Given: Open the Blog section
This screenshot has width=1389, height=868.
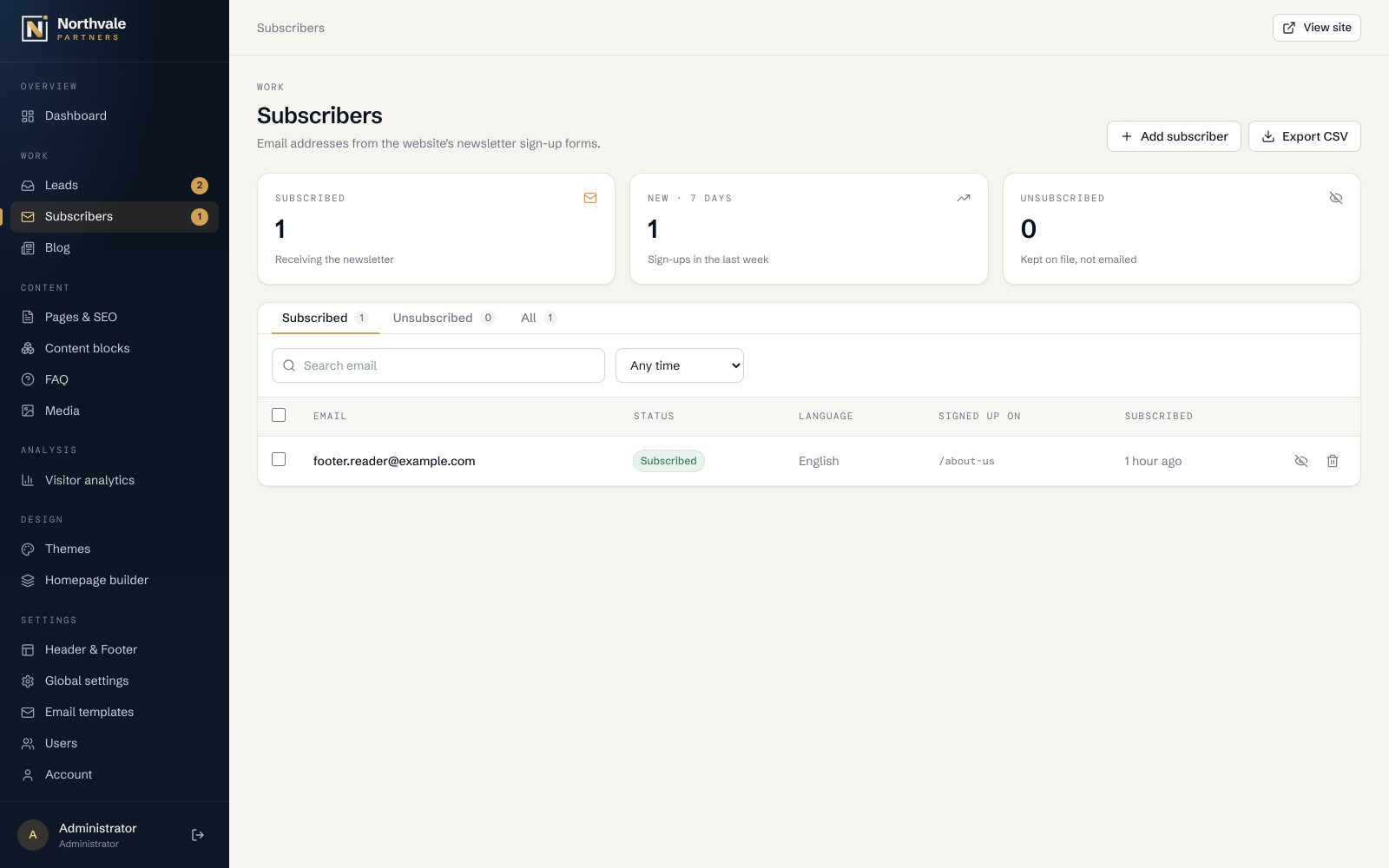Looking at the screenshot, I should click(x=115, y=248).
